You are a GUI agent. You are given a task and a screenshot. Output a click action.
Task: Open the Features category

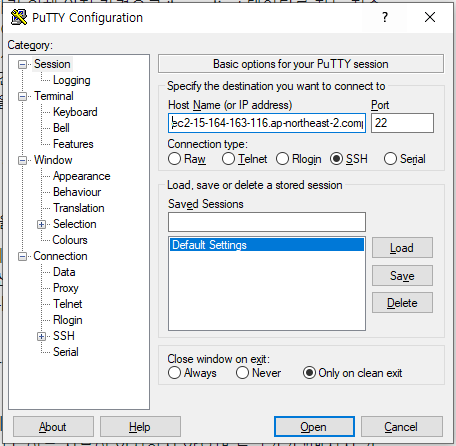[73, 144]
